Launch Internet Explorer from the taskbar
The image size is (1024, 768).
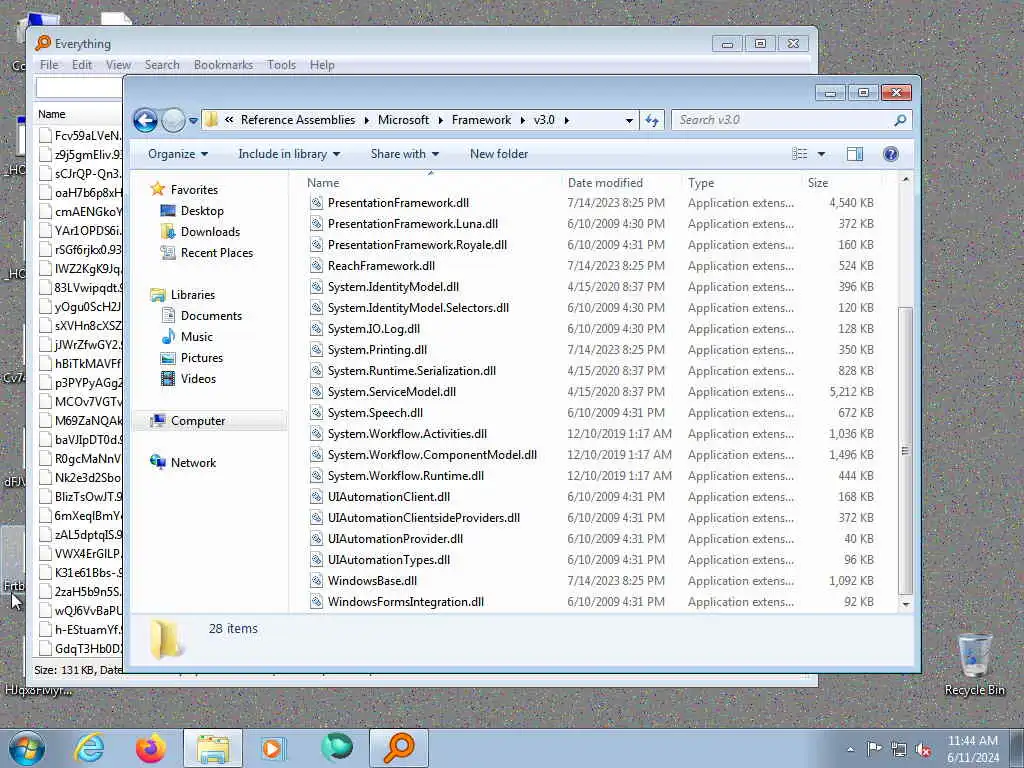(89, 748)
